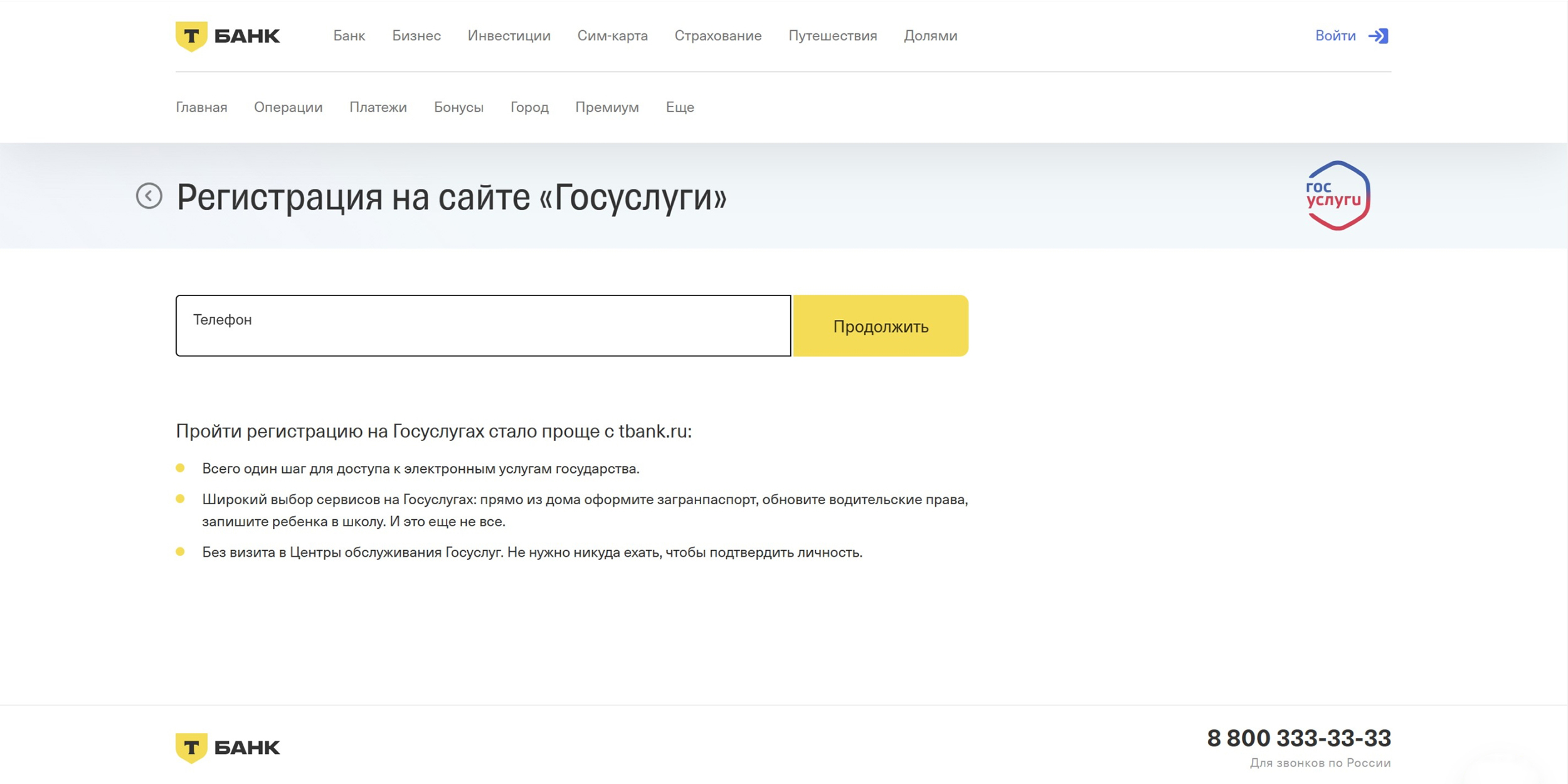Viewport: 1568px width, 784px height.
Task: Click the text mentioning tbank.ru
Action: coord(434,431)
